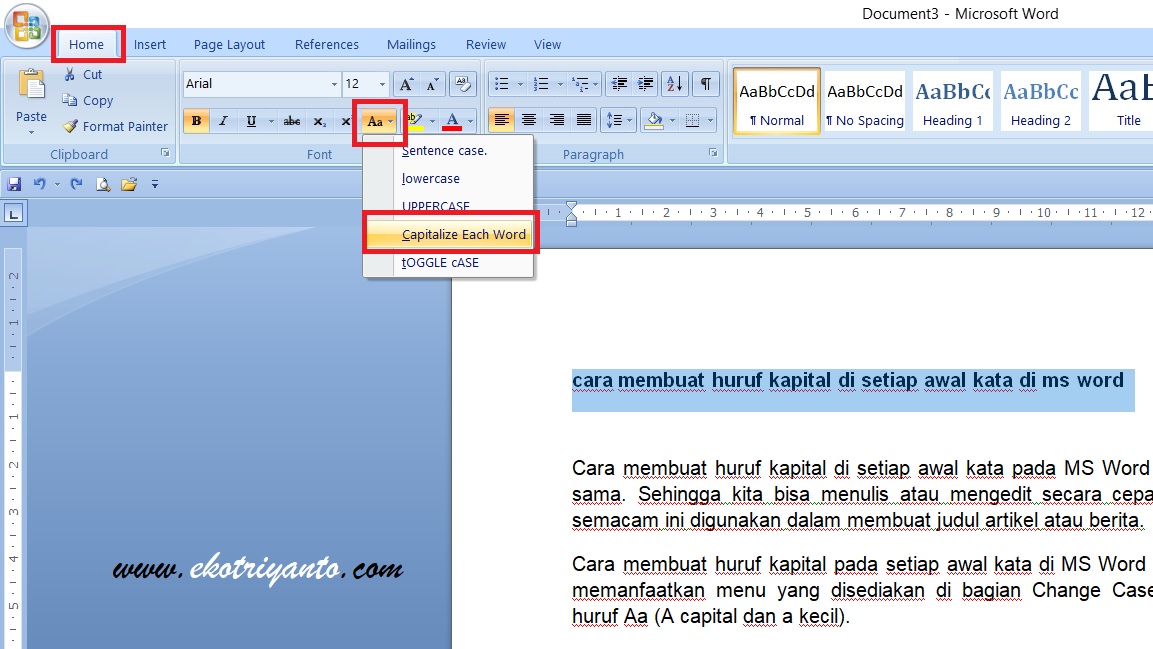Undo the last action
1153x649 pixels.
(x=40, y=184)
